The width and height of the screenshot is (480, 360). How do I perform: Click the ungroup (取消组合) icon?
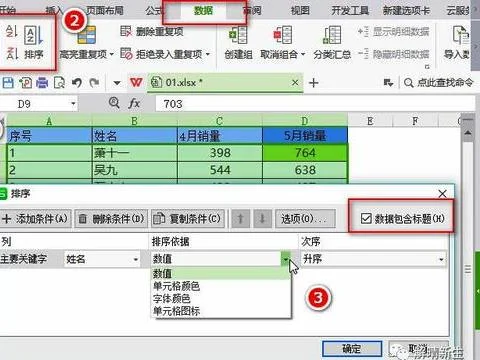283,35
